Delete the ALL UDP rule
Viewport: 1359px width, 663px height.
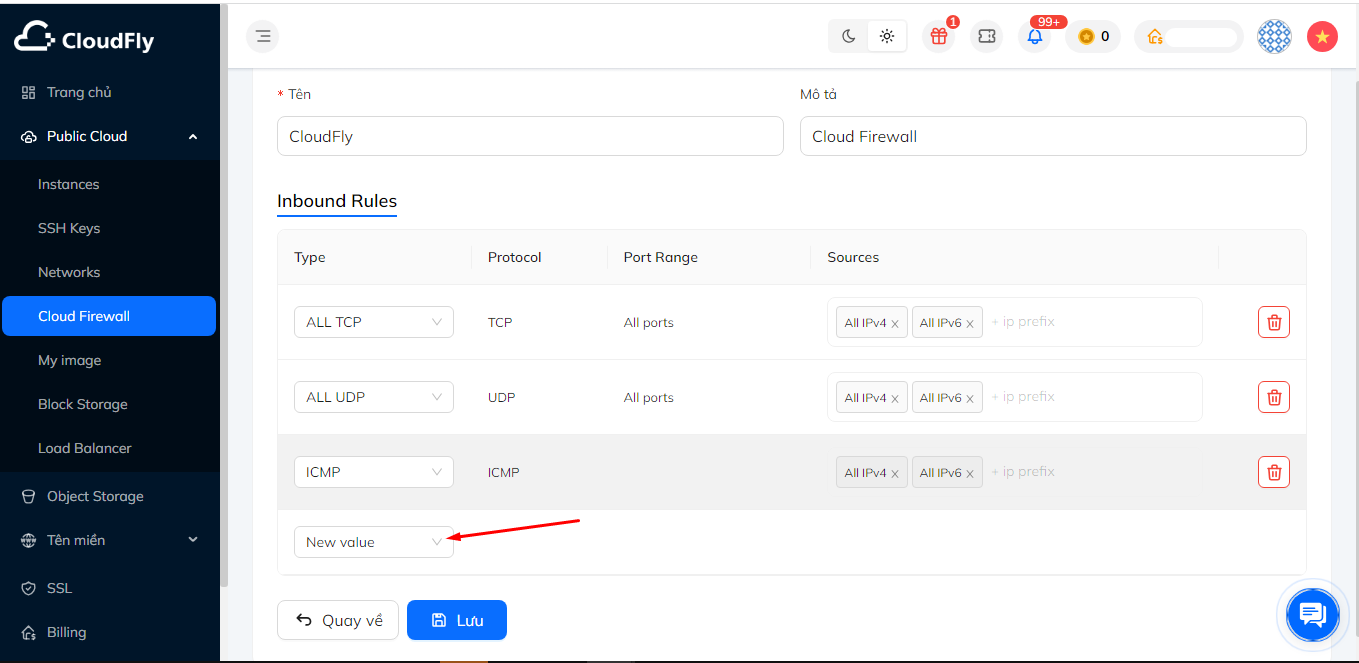[1274, 397]
